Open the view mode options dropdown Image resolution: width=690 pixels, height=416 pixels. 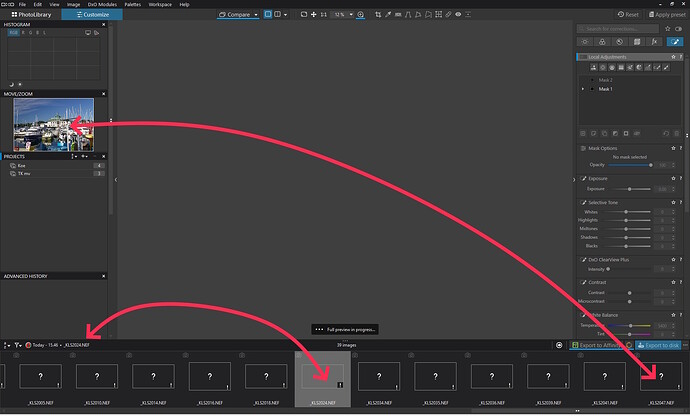tap(285, 15)
